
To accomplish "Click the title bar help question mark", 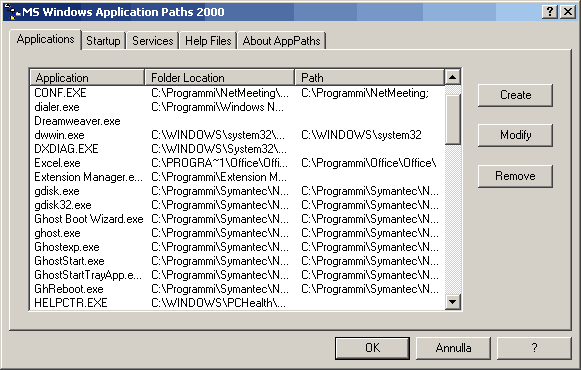I will tap(550, 12).
